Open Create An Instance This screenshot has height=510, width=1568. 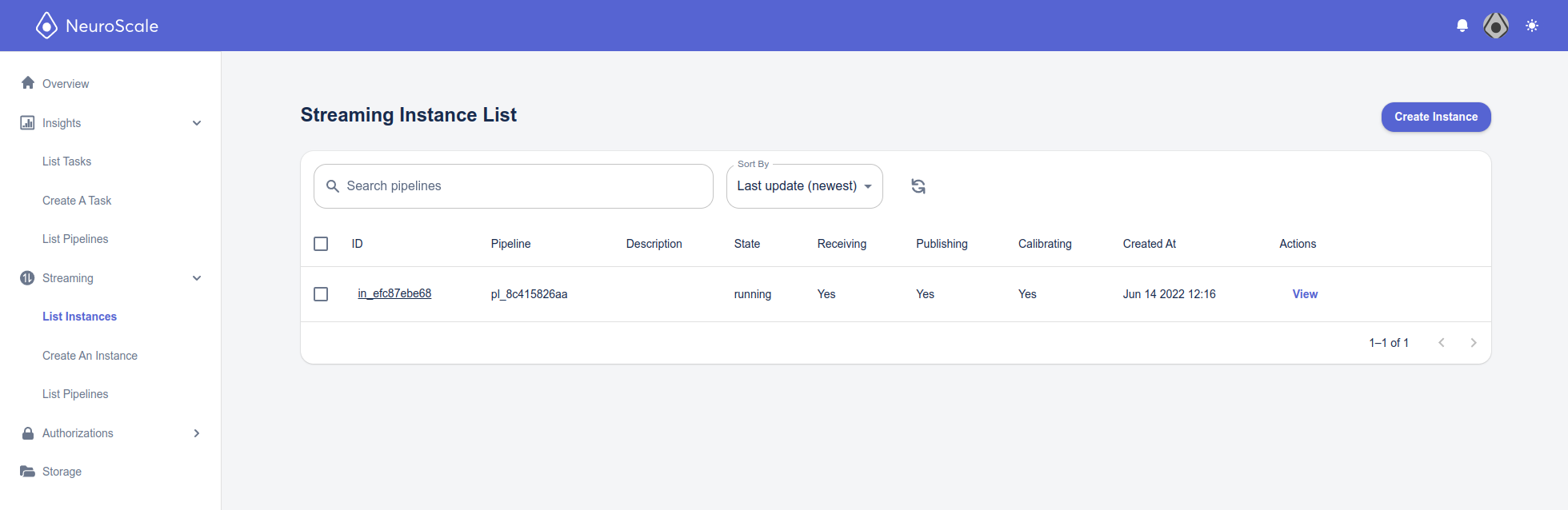(x=90, y=356)
